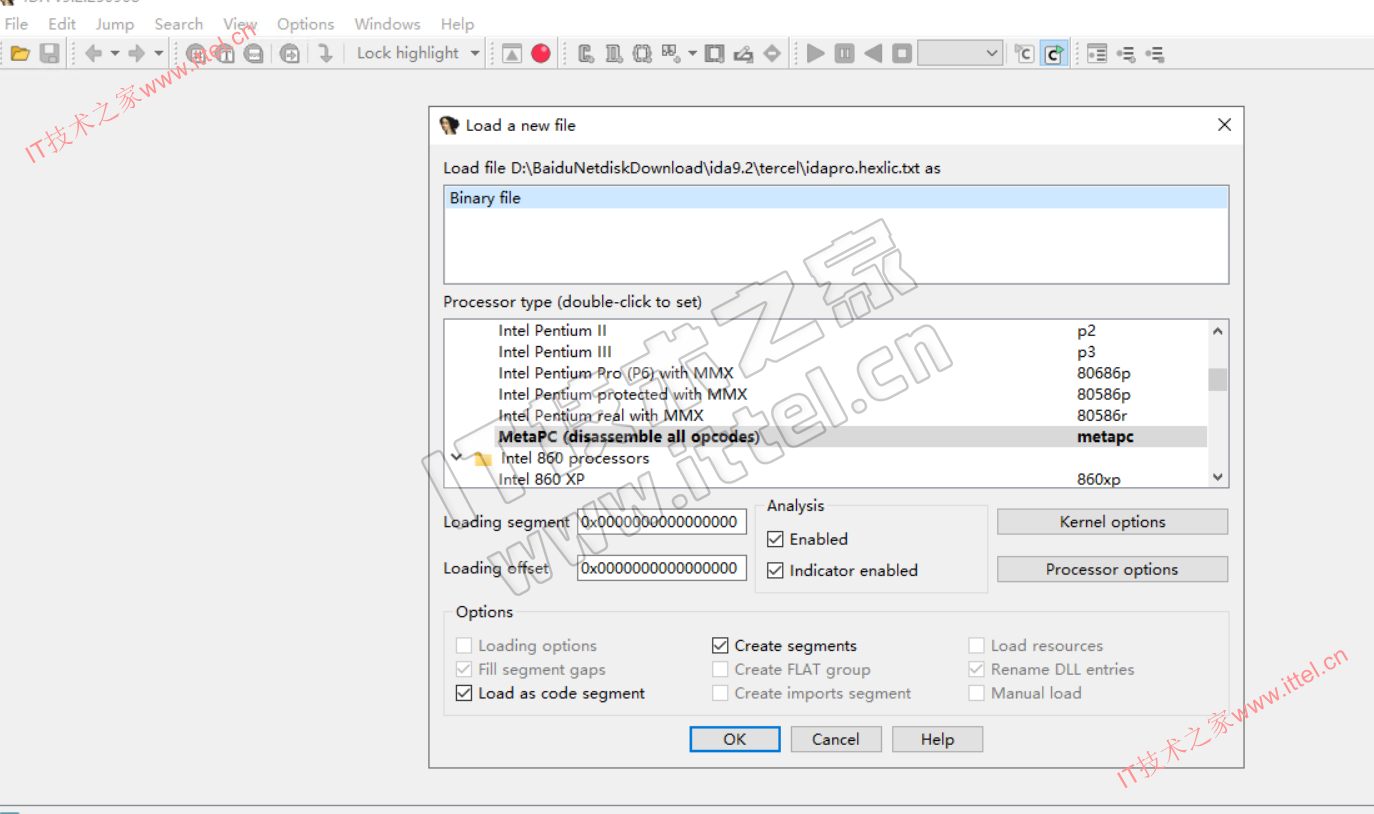Screen dimensions: 1374x814
Task: Uncheck Indicator enabled checkbox
Action: coord(775,571)
